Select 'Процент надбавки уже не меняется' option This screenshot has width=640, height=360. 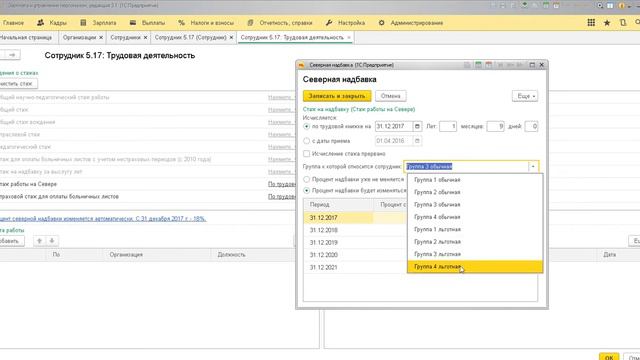[x=307, y=179]
